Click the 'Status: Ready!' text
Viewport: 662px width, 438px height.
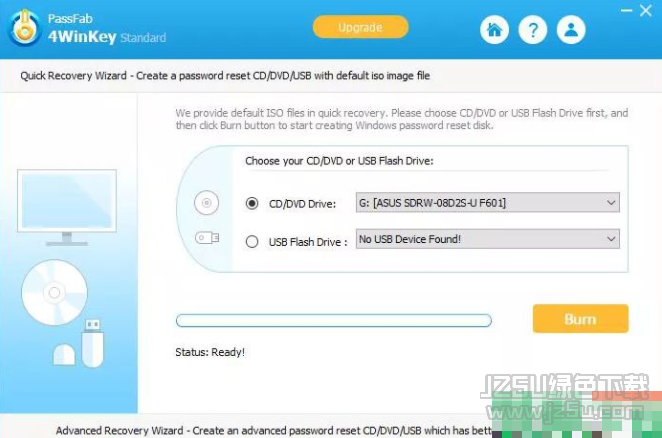tap(210, 352)
